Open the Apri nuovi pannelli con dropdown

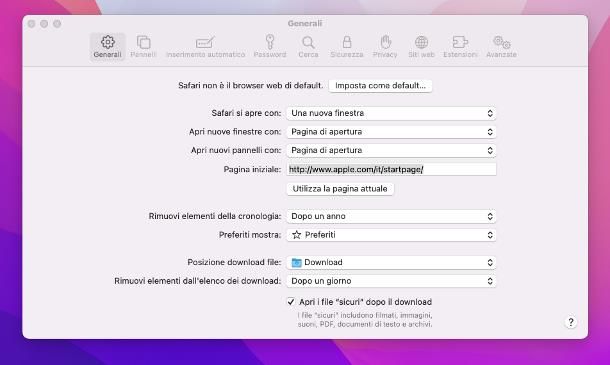pyautogui.click(x=391, y=150)
